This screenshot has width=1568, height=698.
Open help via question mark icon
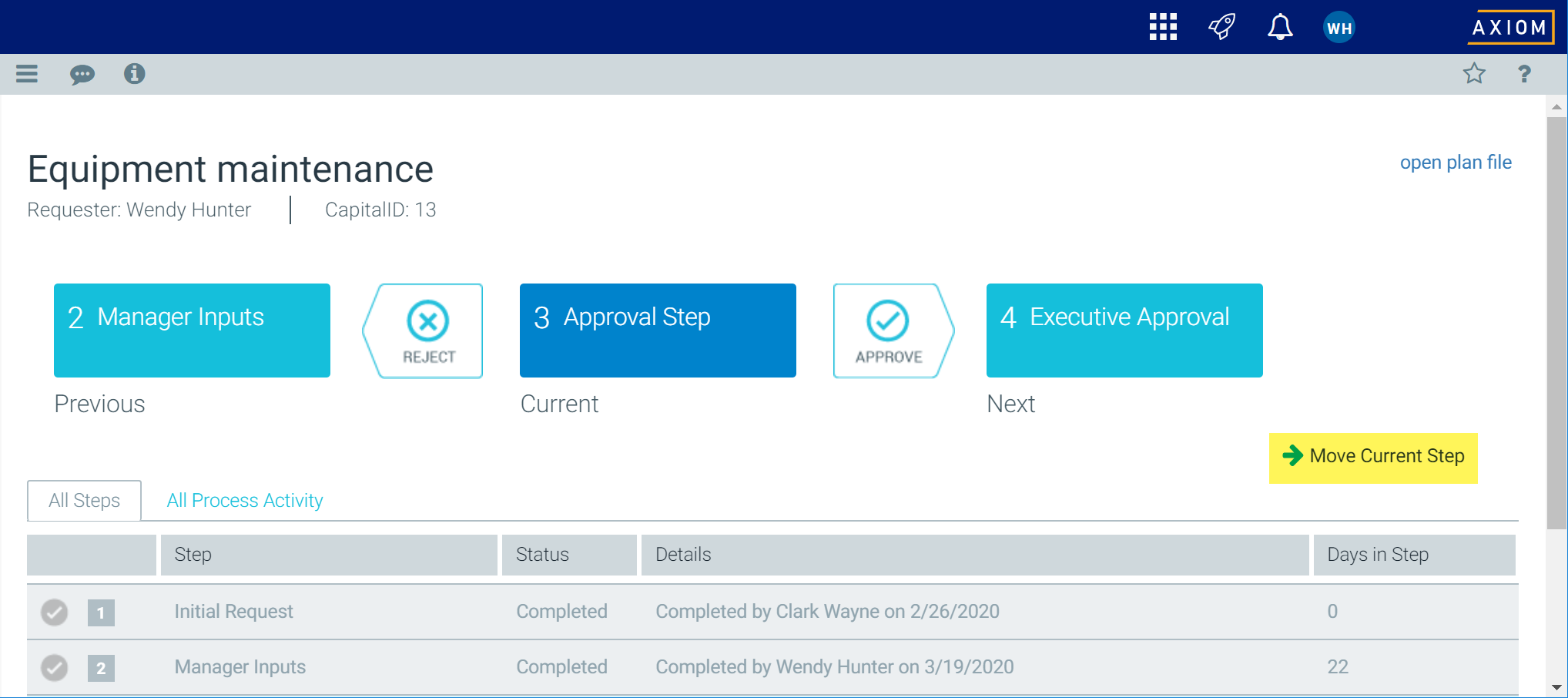coord(1524,74)
